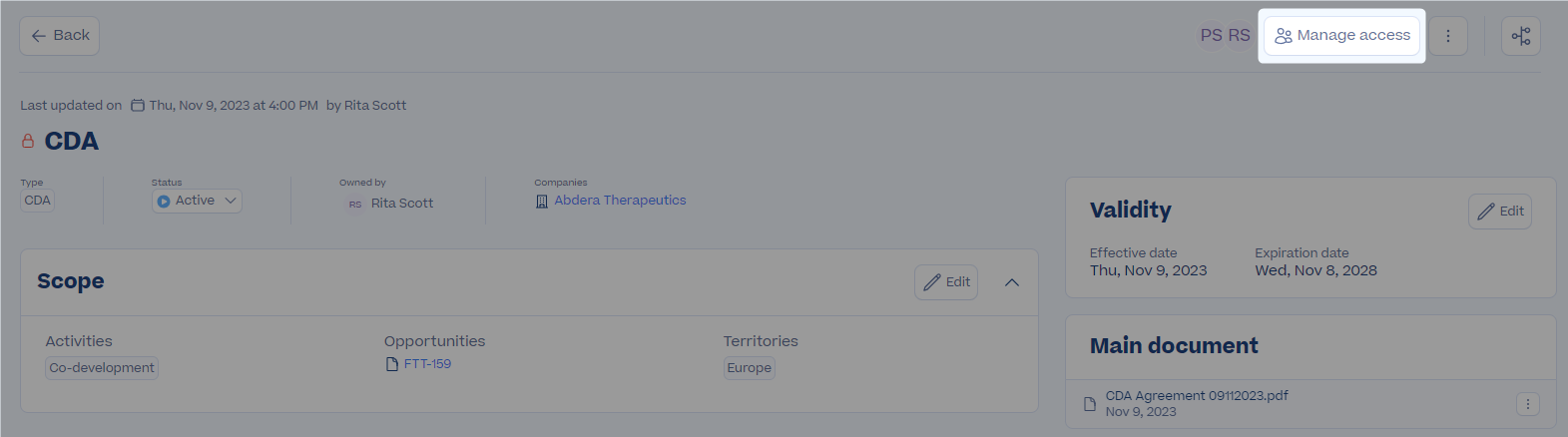Click the Europe territory tag
Image resolution: width=1568 pixels, height=437 pixels.
(750, 368)
